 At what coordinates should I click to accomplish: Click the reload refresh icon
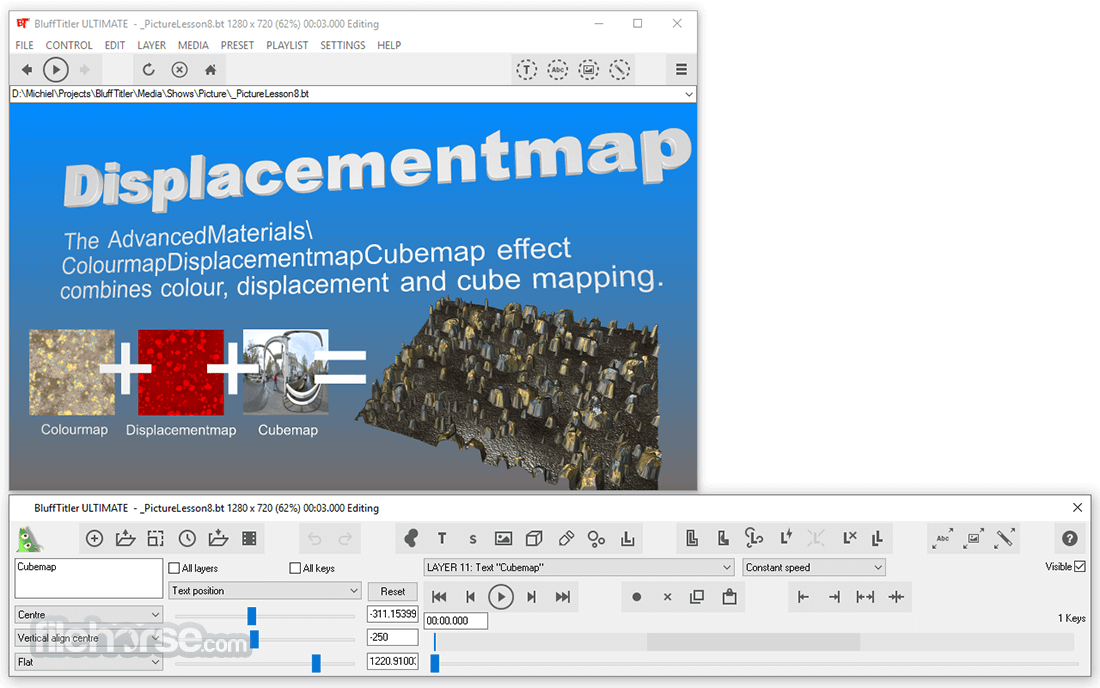[x=148, y=69]
